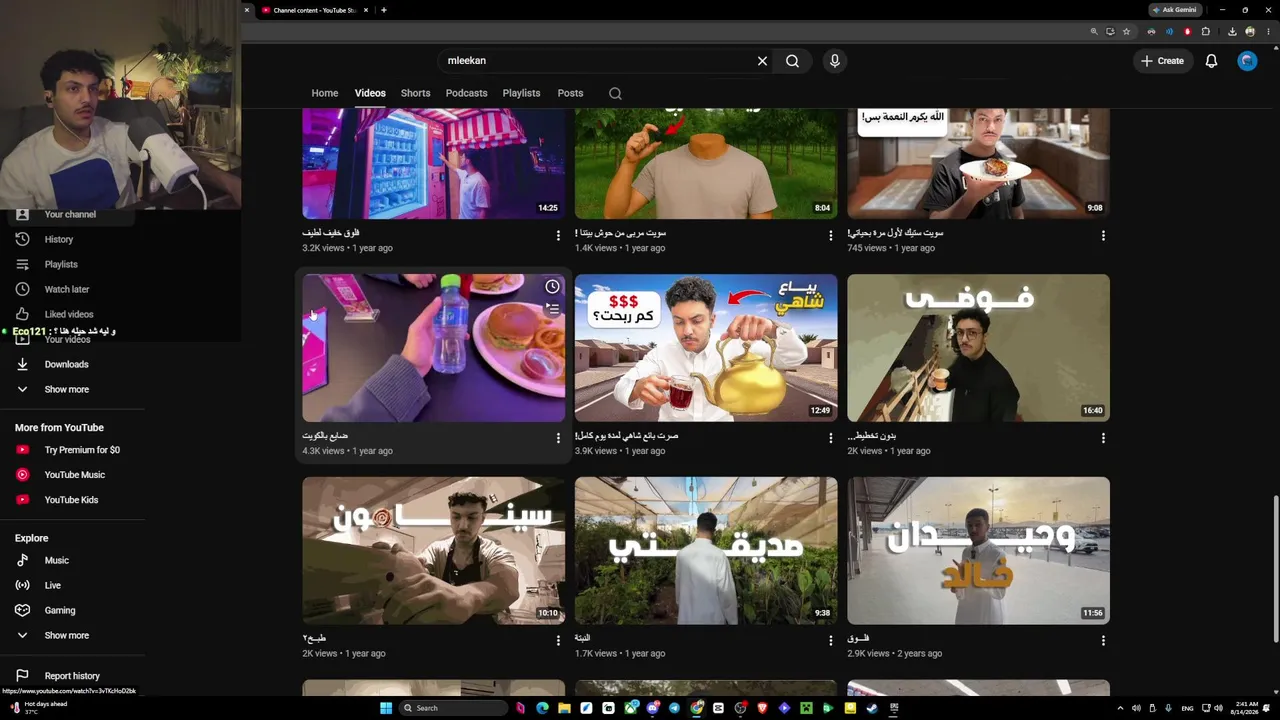This screenshot has height=720, width=1280.
Task: Open YouTube Kids from sidebar
Action: 72,500
